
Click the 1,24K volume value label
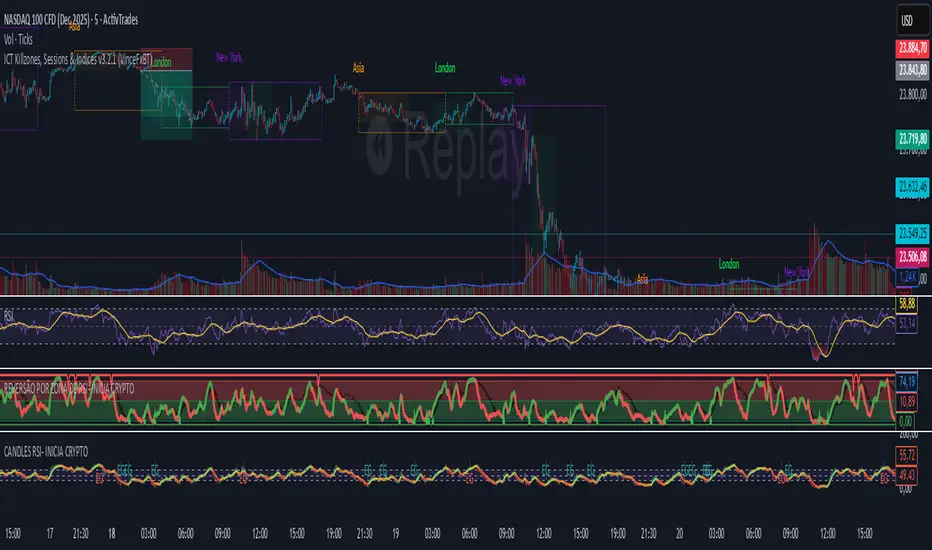(907, 277)
